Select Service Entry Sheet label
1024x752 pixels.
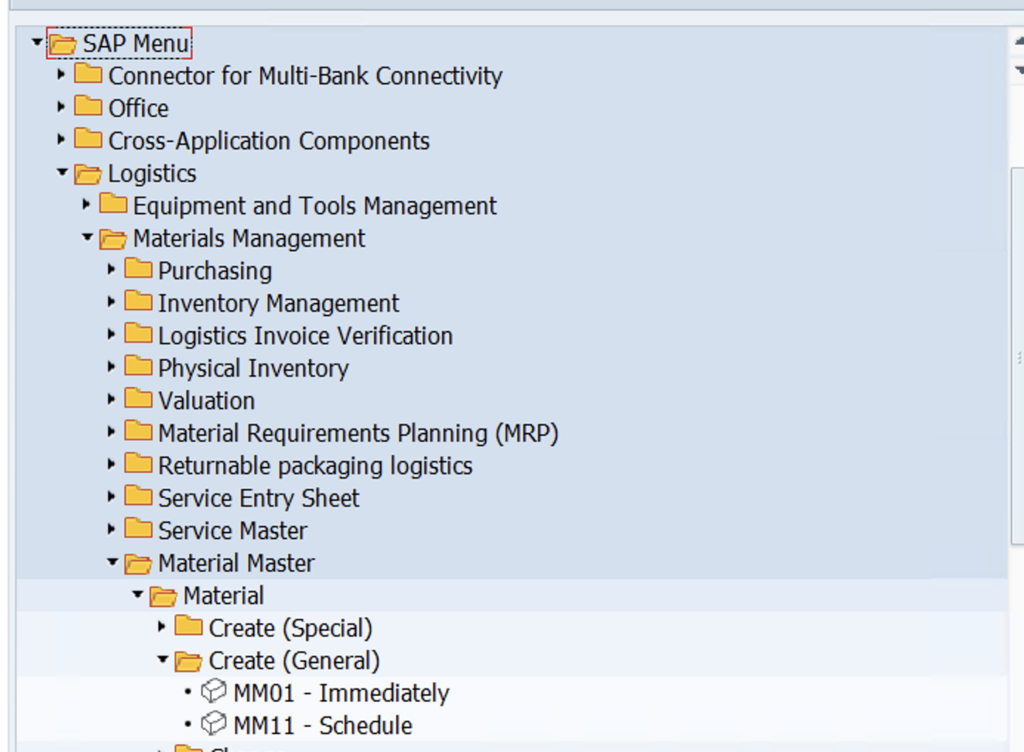[259, 499]
